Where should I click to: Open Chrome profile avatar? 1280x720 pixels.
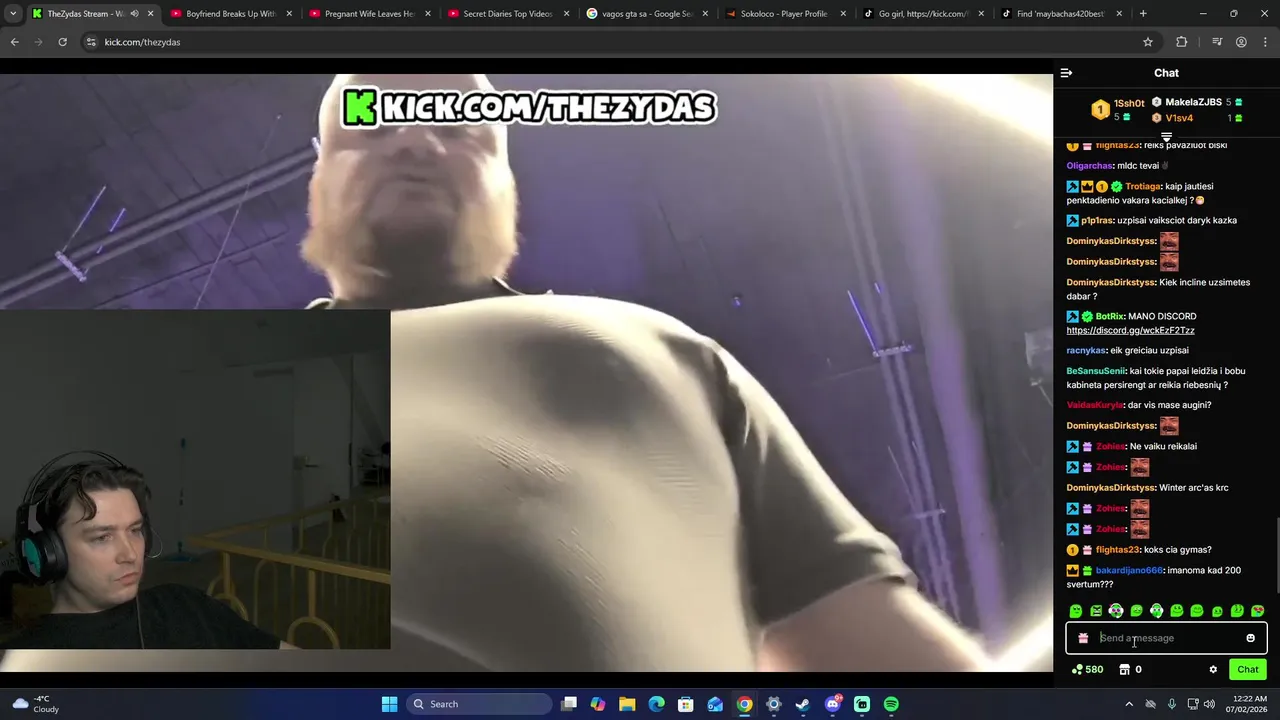pos(1241,42)
